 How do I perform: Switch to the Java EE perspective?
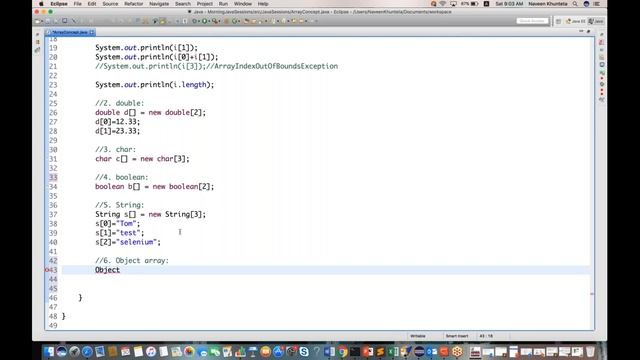[576, 21]
